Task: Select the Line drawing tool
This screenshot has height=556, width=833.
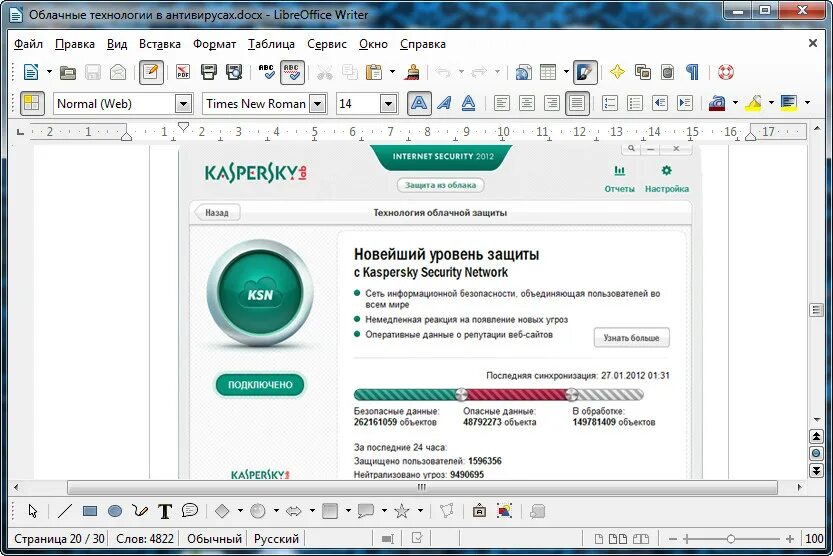Action: [x=65, y=511]
